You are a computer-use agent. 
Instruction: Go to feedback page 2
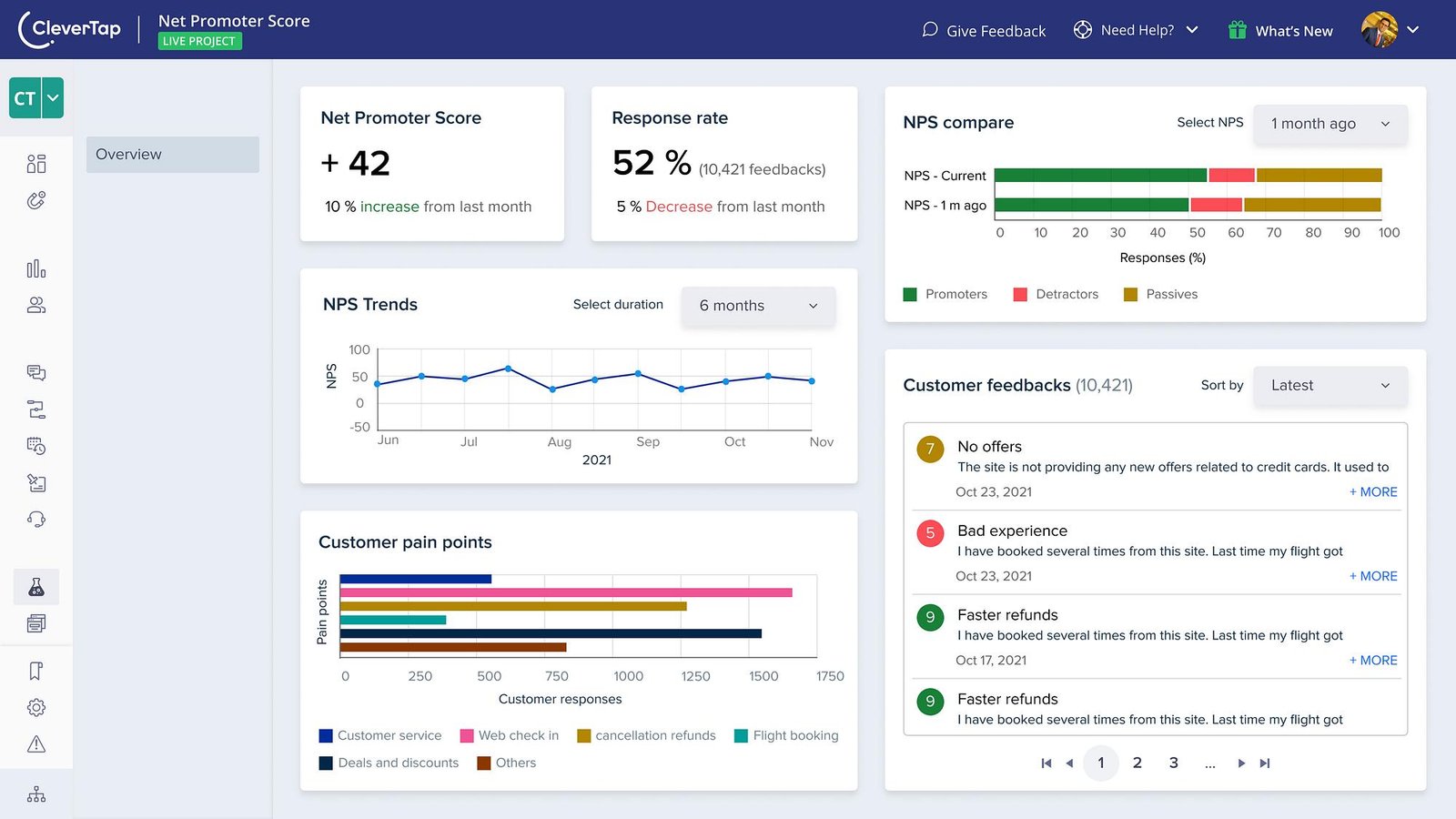tap(1137, 763)
